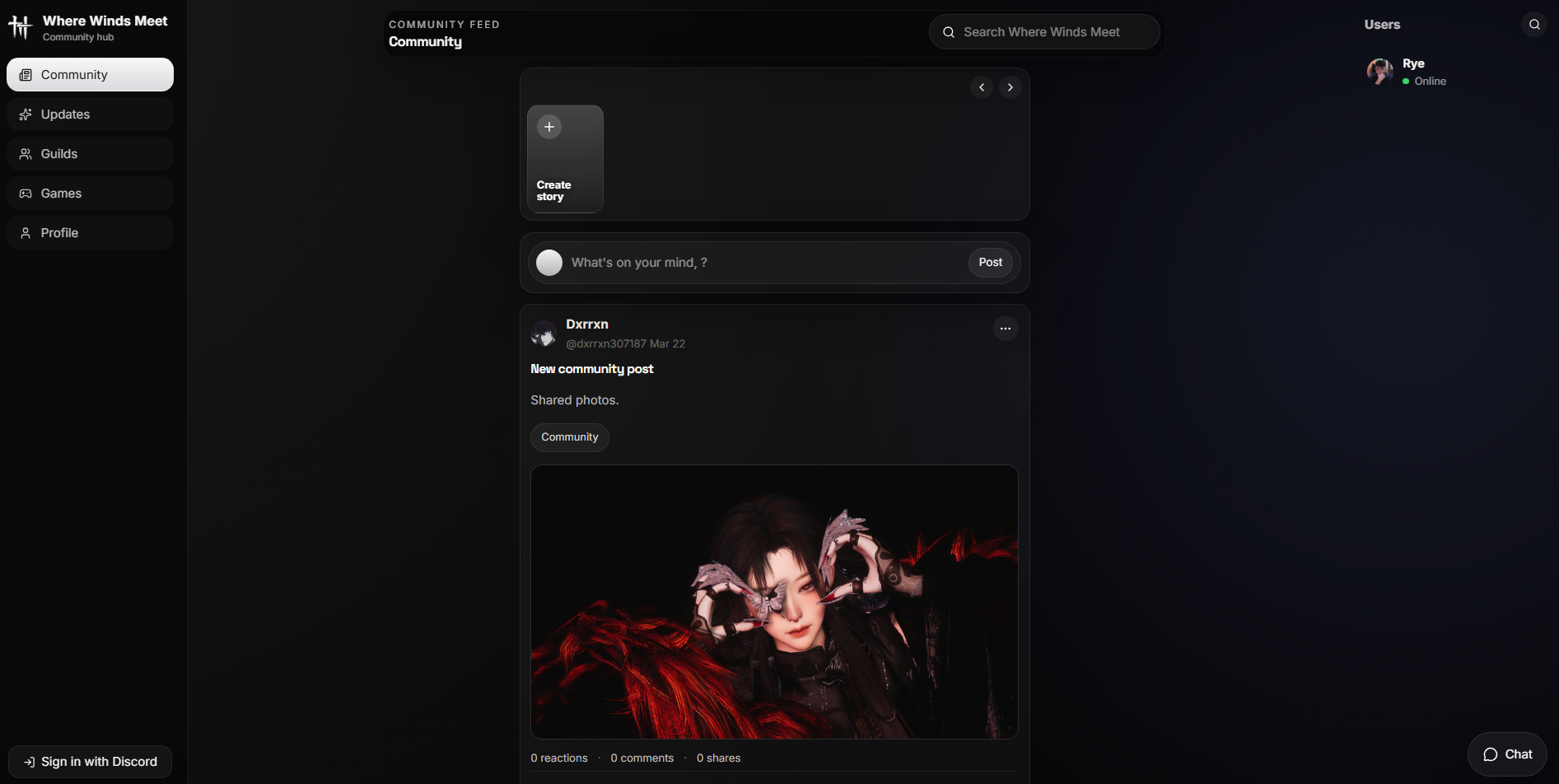
Task: Navigate to Games in the sidebar
Action: click(90, 194)
